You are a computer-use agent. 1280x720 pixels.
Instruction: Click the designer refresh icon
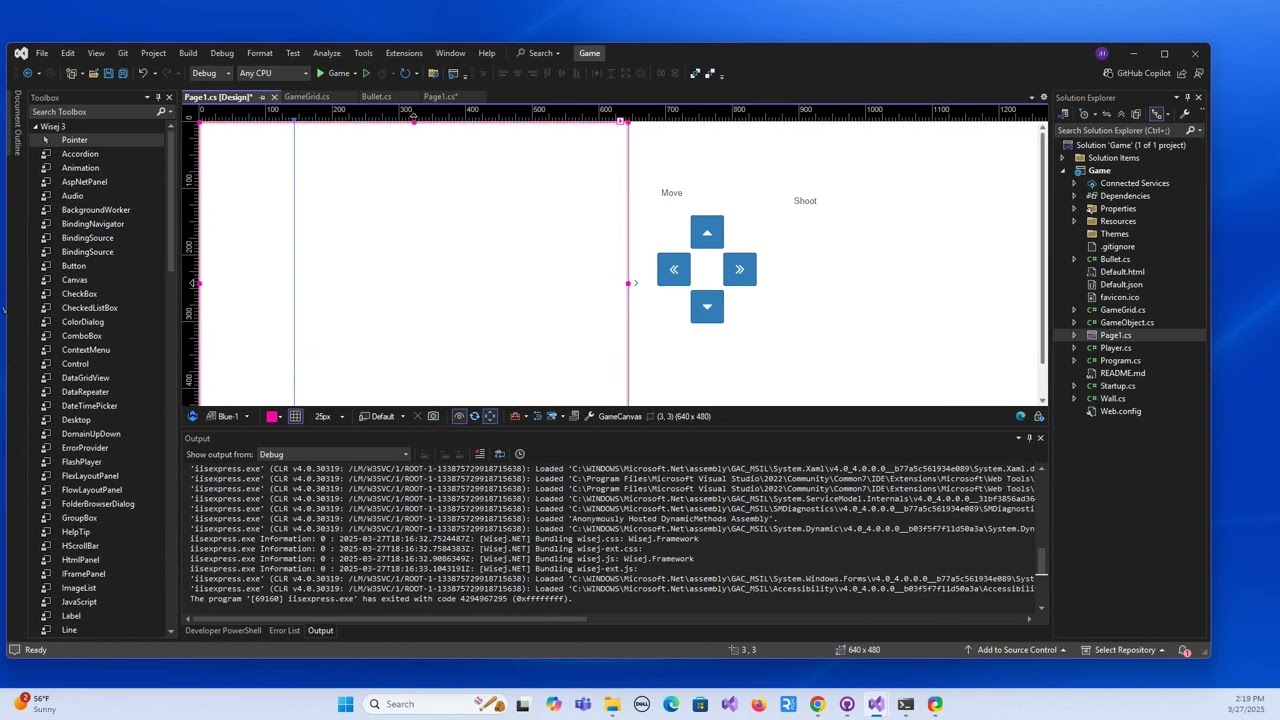474,416
